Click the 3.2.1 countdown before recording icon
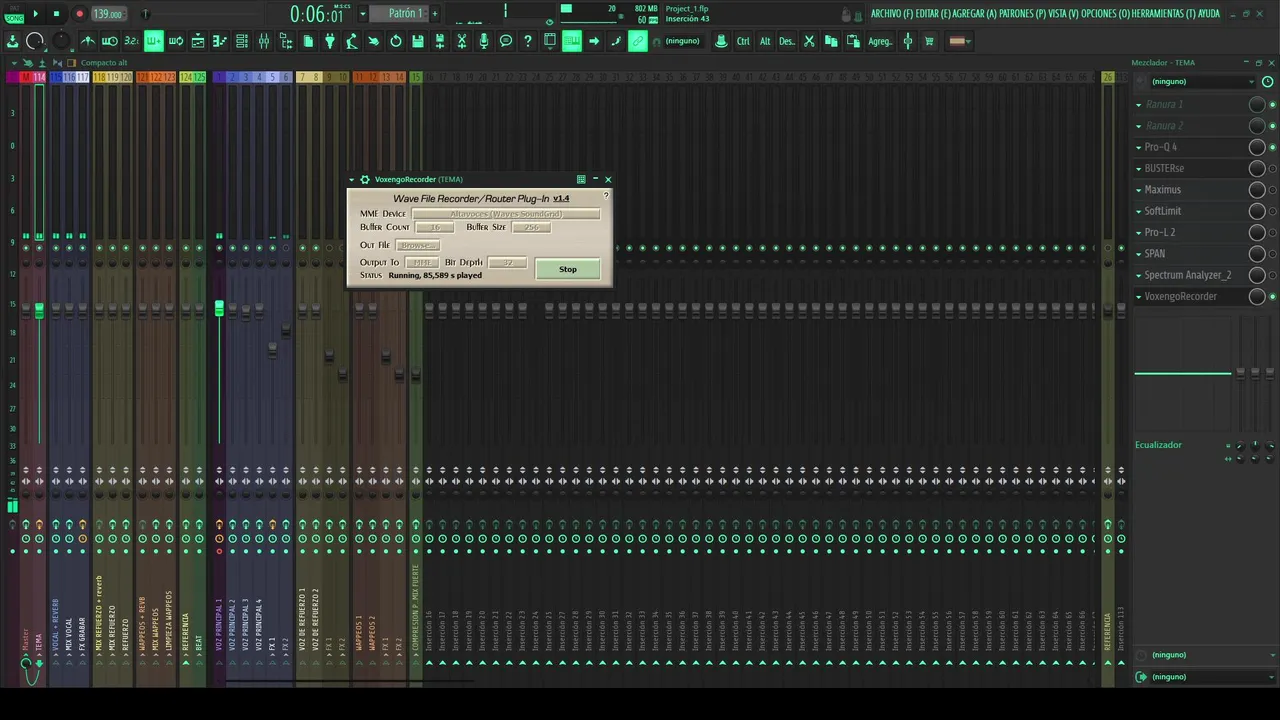The width and height of the screenshot is (1280, 720). (x=131, y=41)
